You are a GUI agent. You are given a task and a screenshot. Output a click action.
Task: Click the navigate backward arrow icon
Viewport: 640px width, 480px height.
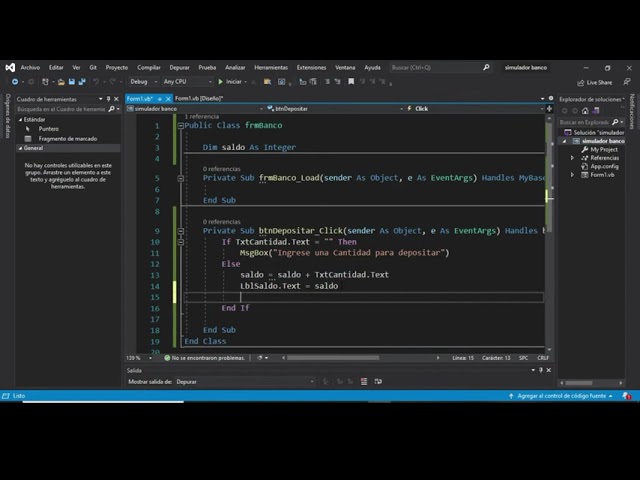[x=15, y=82]
